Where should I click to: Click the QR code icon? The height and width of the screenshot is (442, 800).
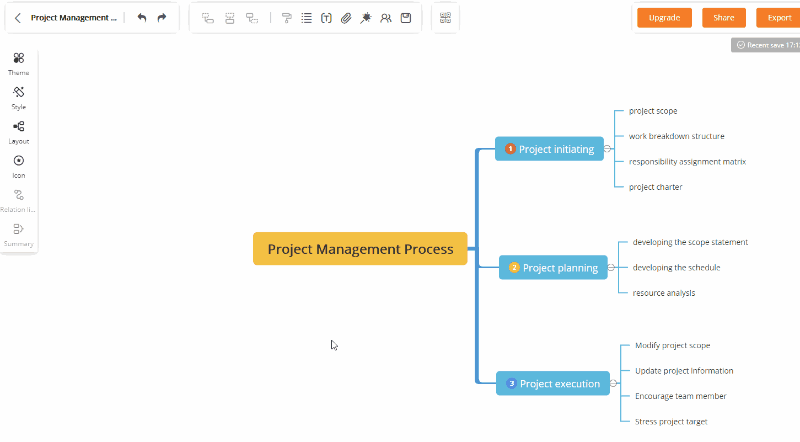[445, 18]
